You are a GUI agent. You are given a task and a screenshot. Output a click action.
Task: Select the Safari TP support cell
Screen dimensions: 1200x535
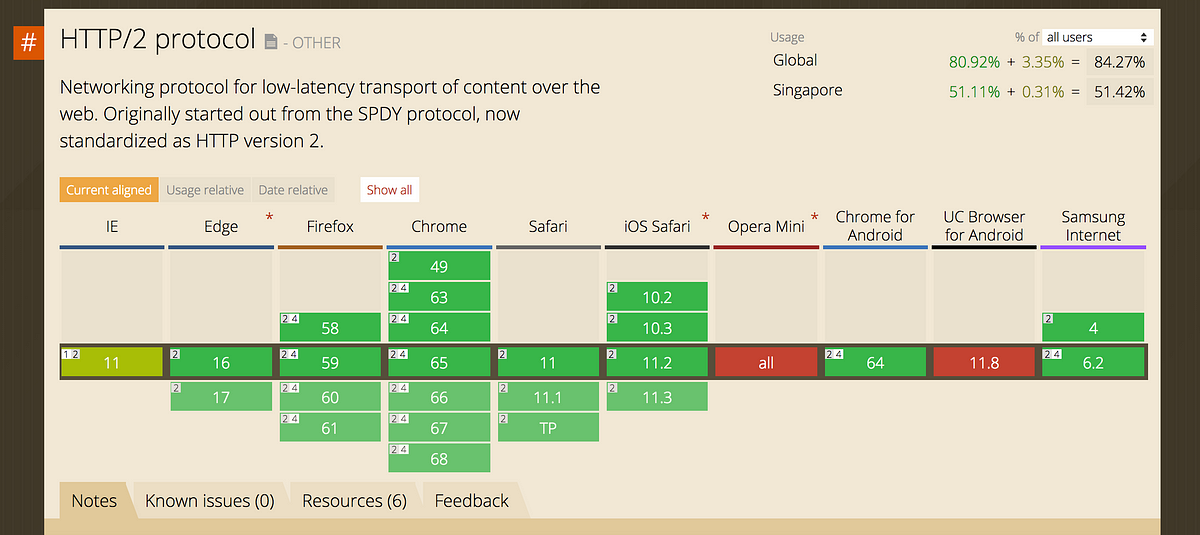point(548,427)
